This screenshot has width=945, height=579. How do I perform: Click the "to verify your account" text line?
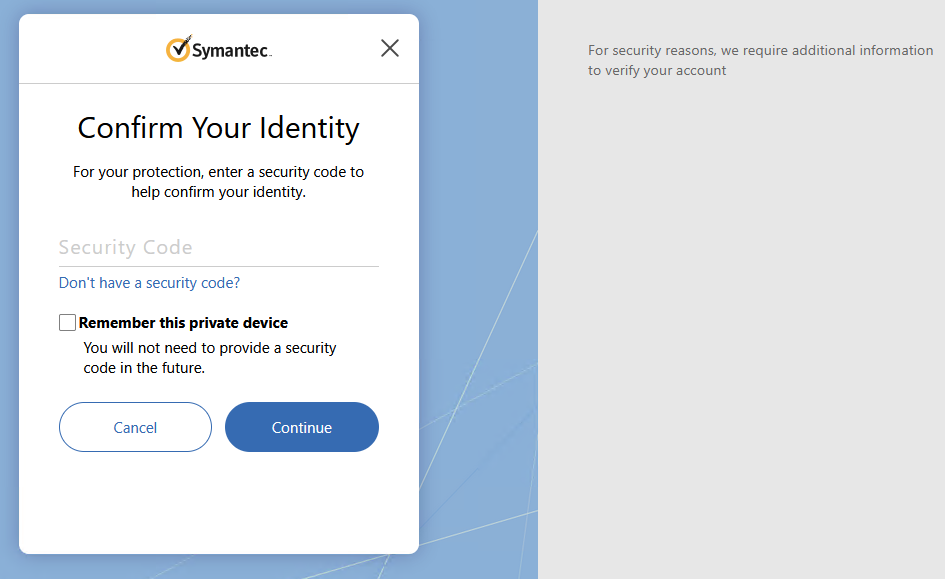[x=657, y=70]
